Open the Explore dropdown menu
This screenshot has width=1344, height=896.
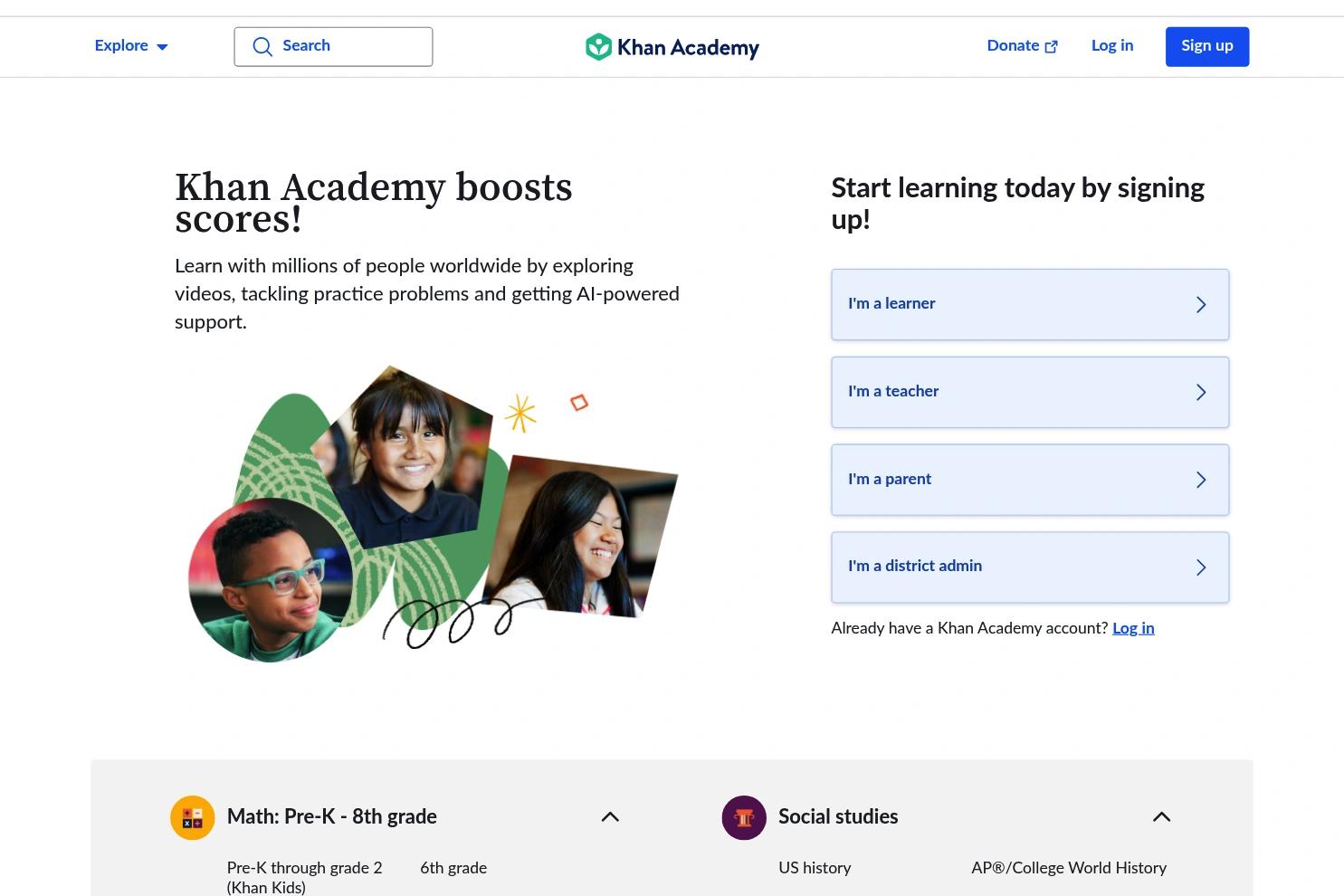tap(131, 46)
